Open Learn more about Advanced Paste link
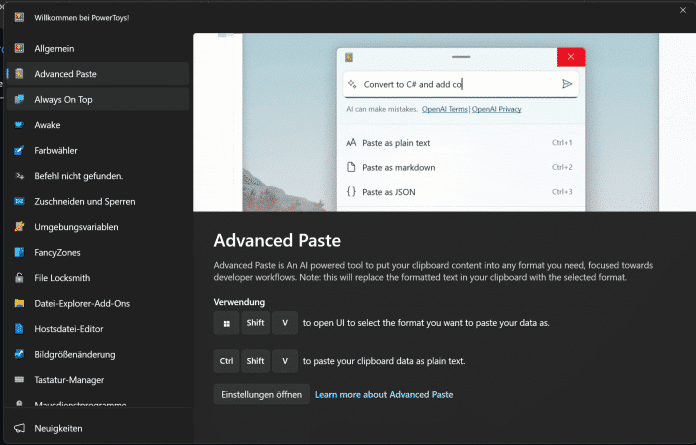696x445 pixels. [384, 394]
